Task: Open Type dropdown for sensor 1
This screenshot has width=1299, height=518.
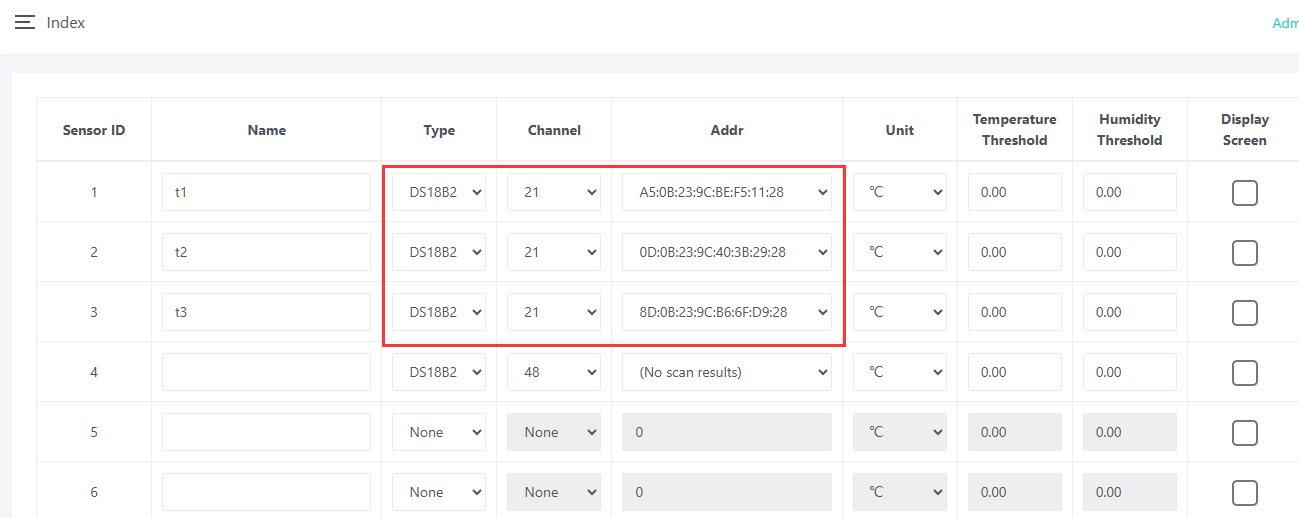Action: 438,192
